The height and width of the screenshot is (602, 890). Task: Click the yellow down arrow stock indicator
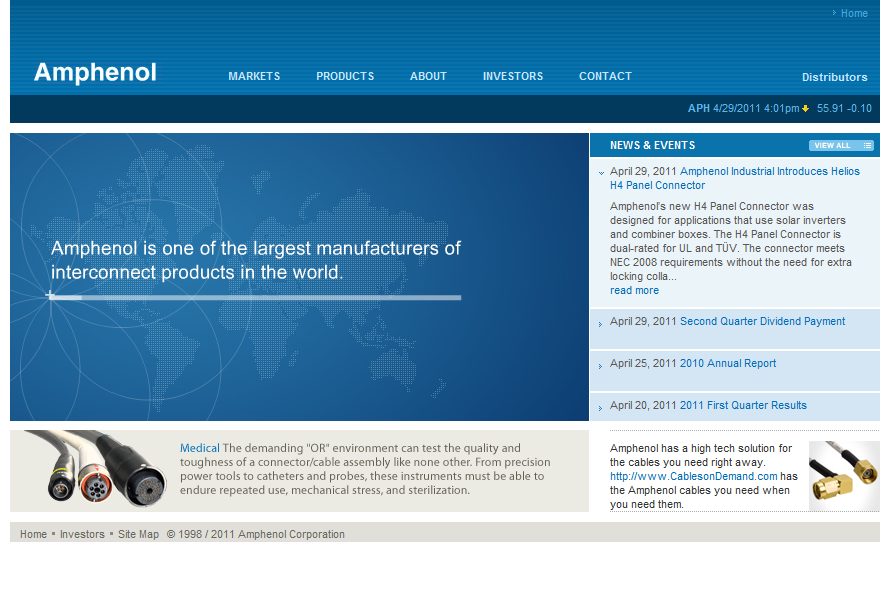(x=805, y=108)
